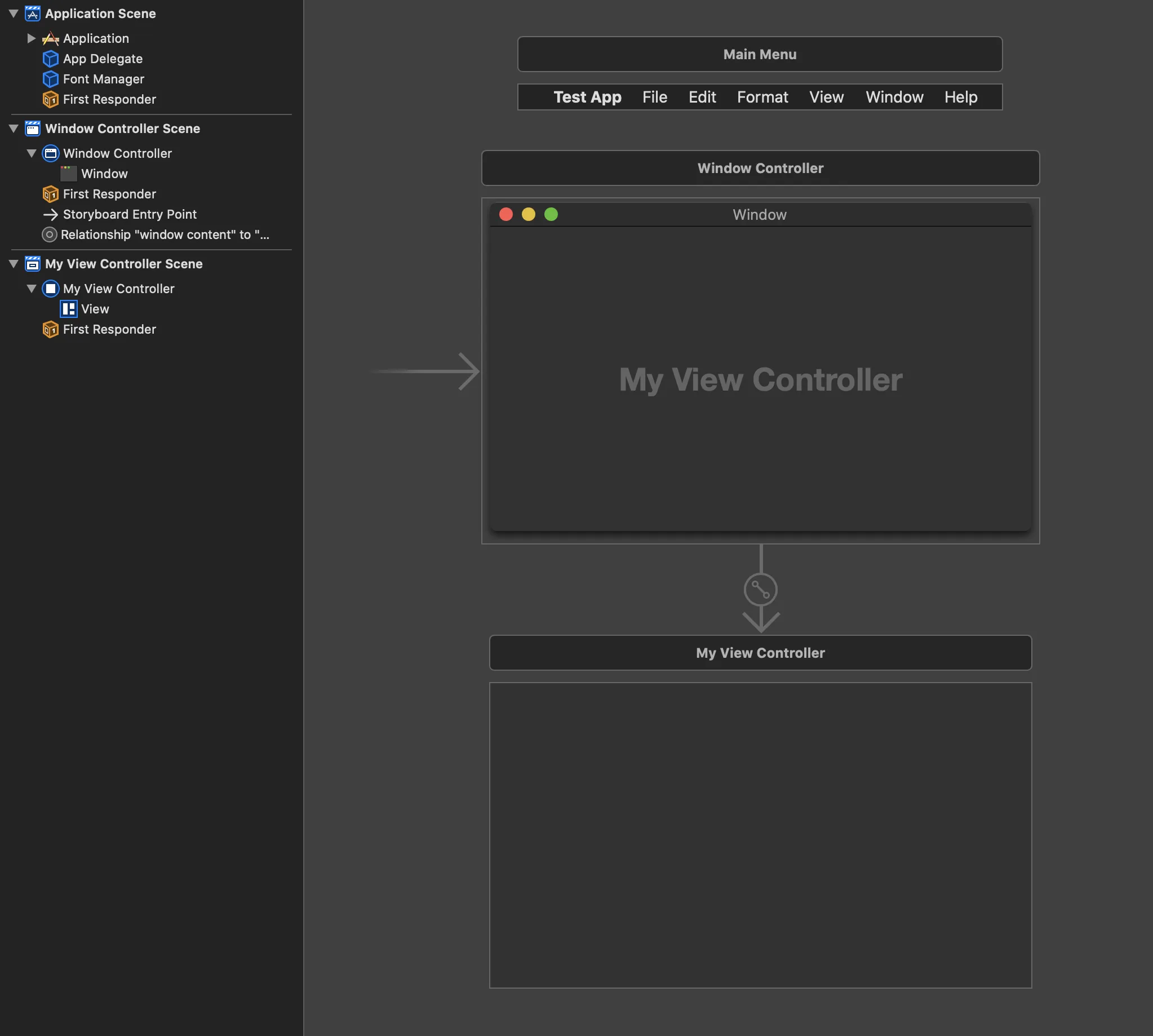Collapse the My View Controller Scene triangle
Screen dimensions: 1153x1036
pos(14,264)
